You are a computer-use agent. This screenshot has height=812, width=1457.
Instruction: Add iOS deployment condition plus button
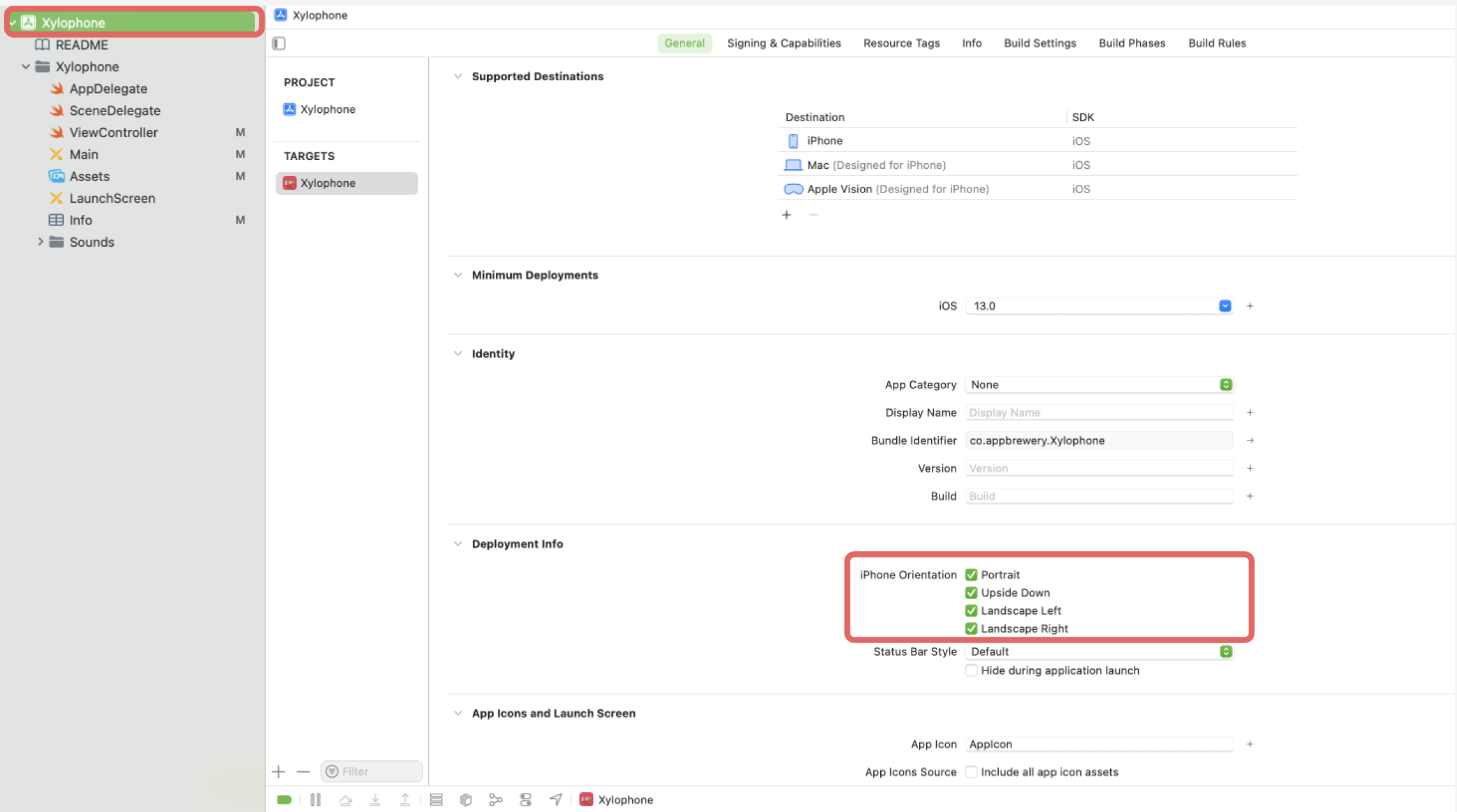tap(1250, 306)
